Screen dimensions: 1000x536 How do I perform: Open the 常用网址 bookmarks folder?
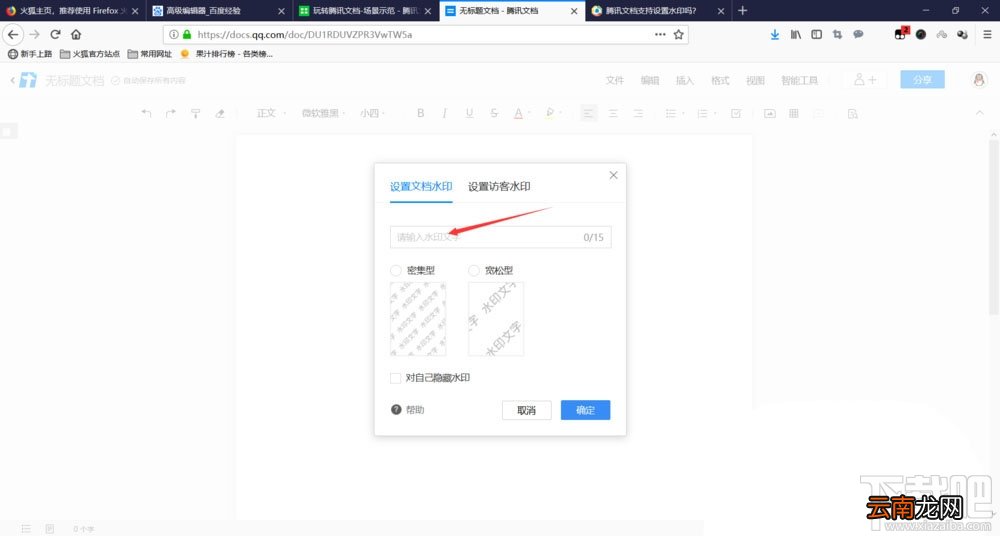coord(150,54)
